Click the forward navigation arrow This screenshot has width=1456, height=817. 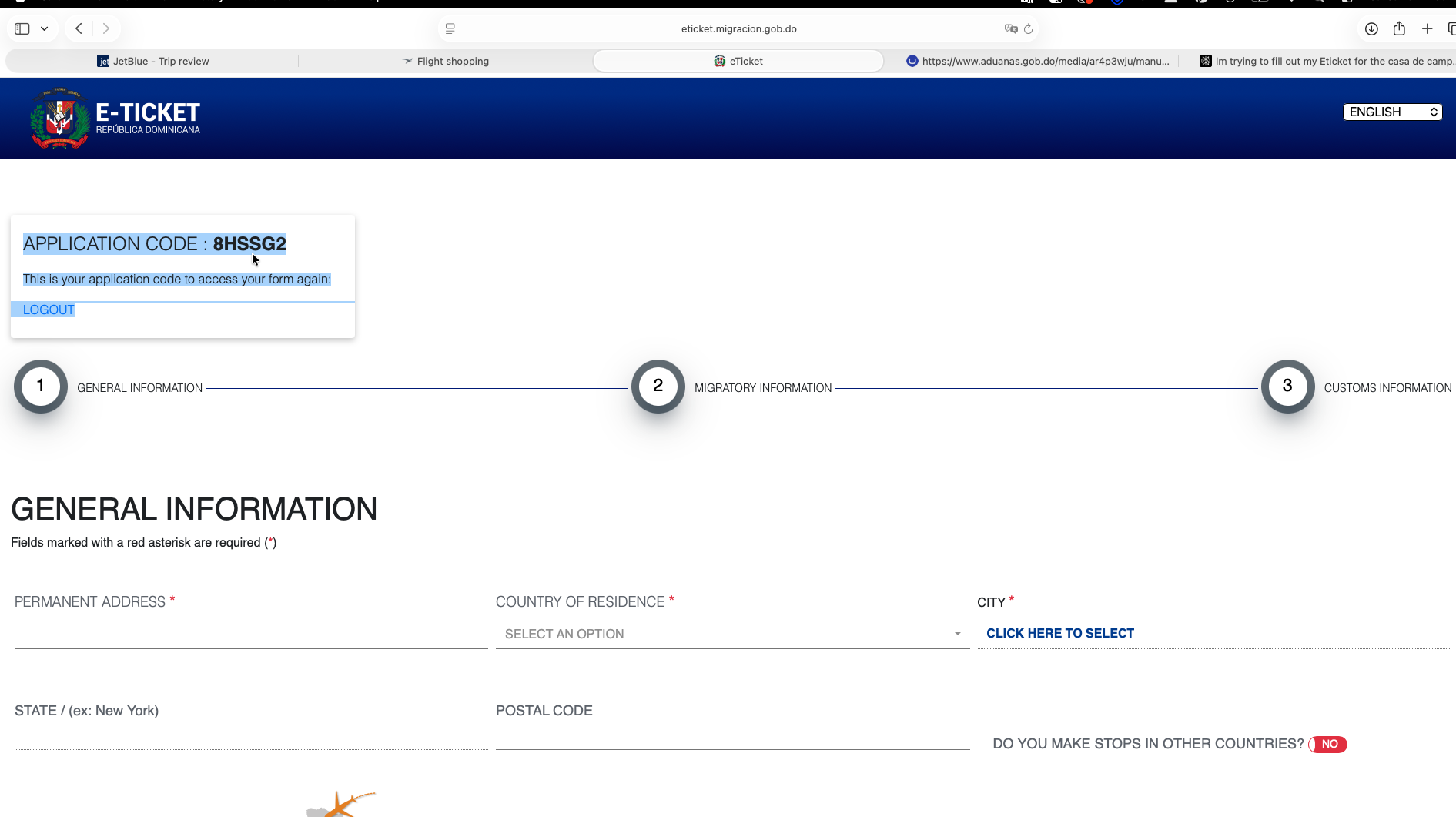point(106,28)
